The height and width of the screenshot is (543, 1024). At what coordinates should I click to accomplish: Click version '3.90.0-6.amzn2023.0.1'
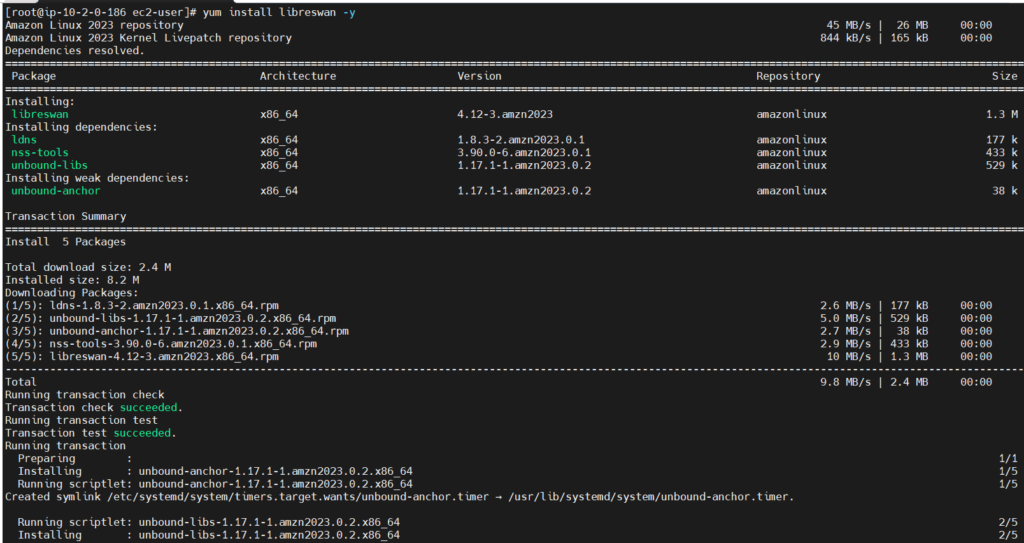click(x=524, y=152)
